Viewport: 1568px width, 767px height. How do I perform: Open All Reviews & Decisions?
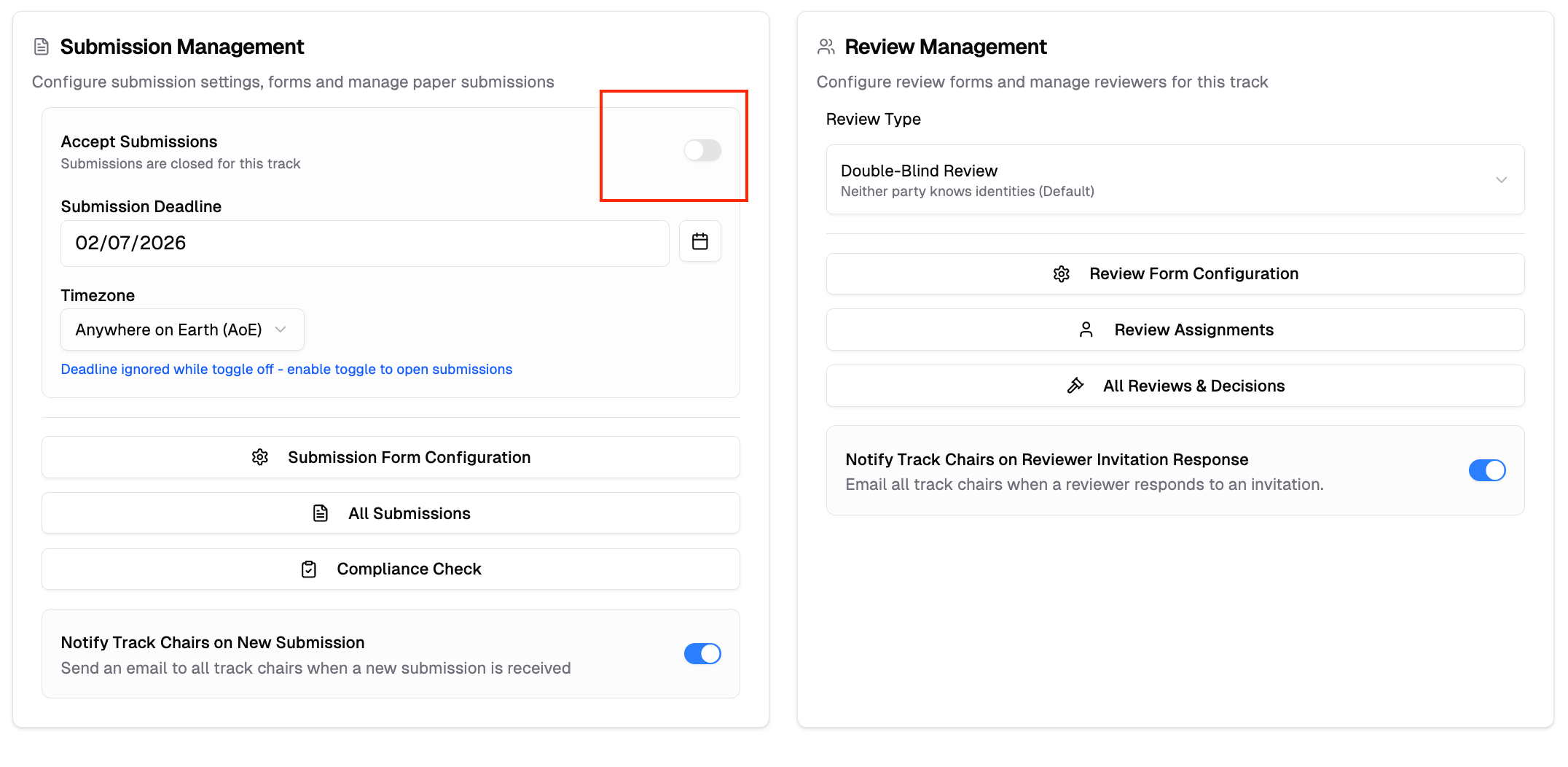(1193, 386)
